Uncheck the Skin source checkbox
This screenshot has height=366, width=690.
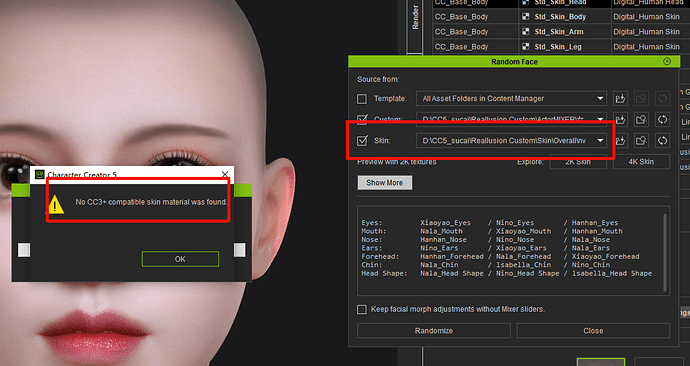point(362,140)
